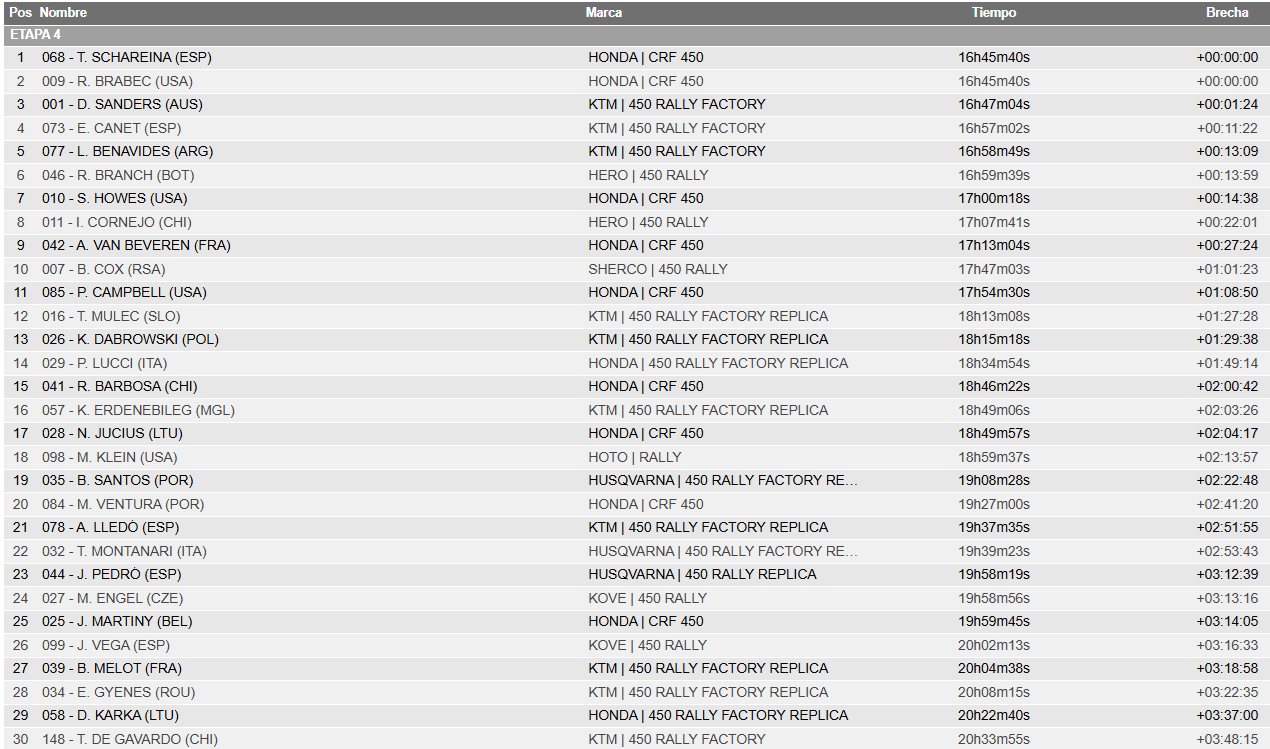The image size is (1270, 749).
Task: Select rider 073 - E. CANET (ESP)
Action: coord(111,128)
